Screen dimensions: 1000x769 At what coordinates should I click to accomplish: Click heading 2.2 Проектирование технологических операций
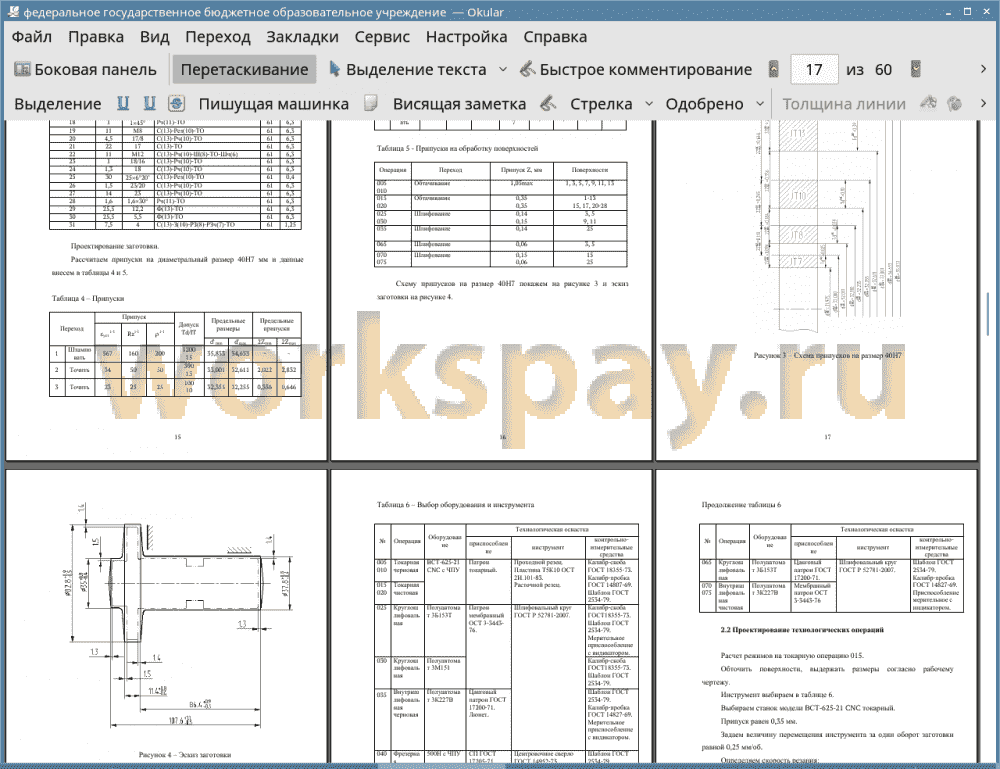802,630
